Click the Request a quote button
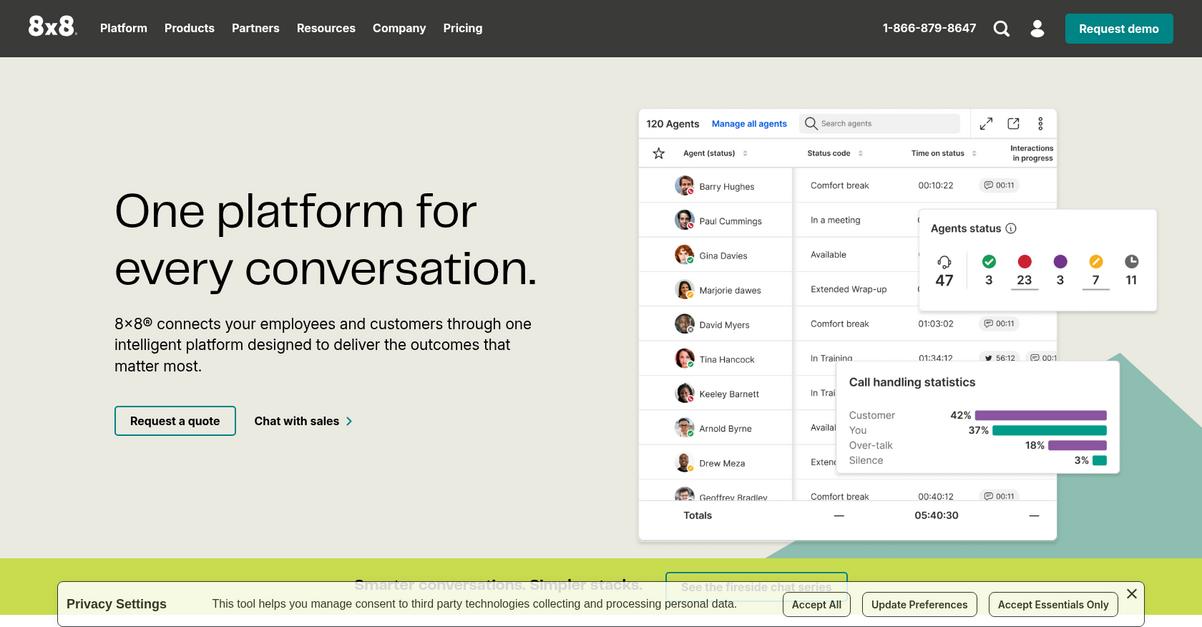This screenshot has height=627, width=1202. point(175,421)
